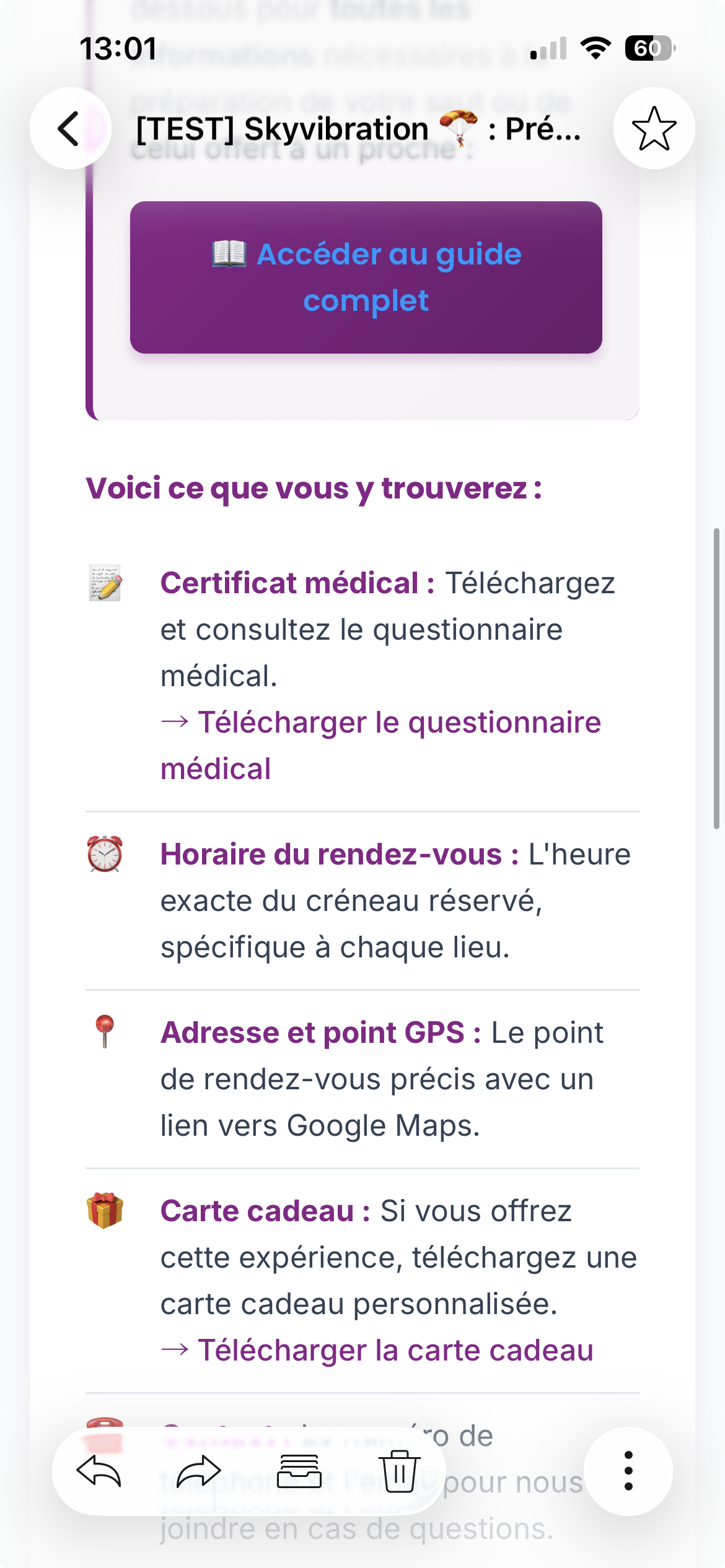
Task: Tap the 13:01 clock in status bar
Action: point(118,48)
